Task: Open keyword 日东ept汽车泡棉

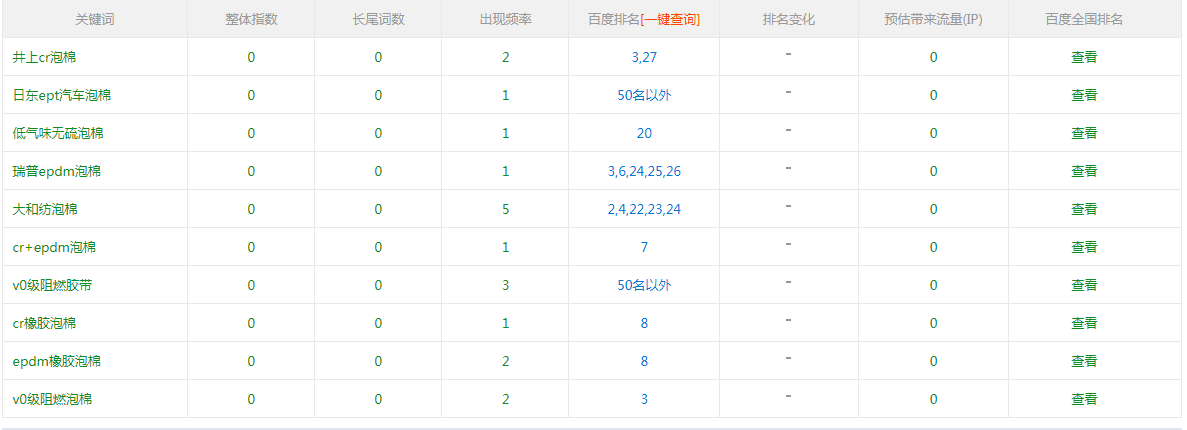Action: point(62,95)
